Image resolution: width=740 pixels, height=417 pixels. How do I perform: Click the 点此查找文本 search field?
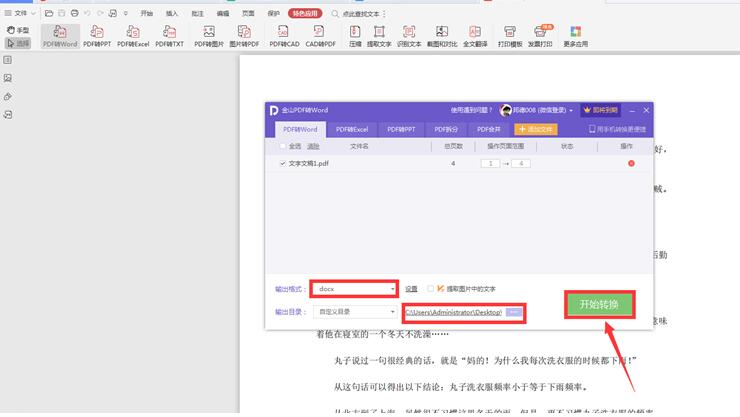point(362,14)
